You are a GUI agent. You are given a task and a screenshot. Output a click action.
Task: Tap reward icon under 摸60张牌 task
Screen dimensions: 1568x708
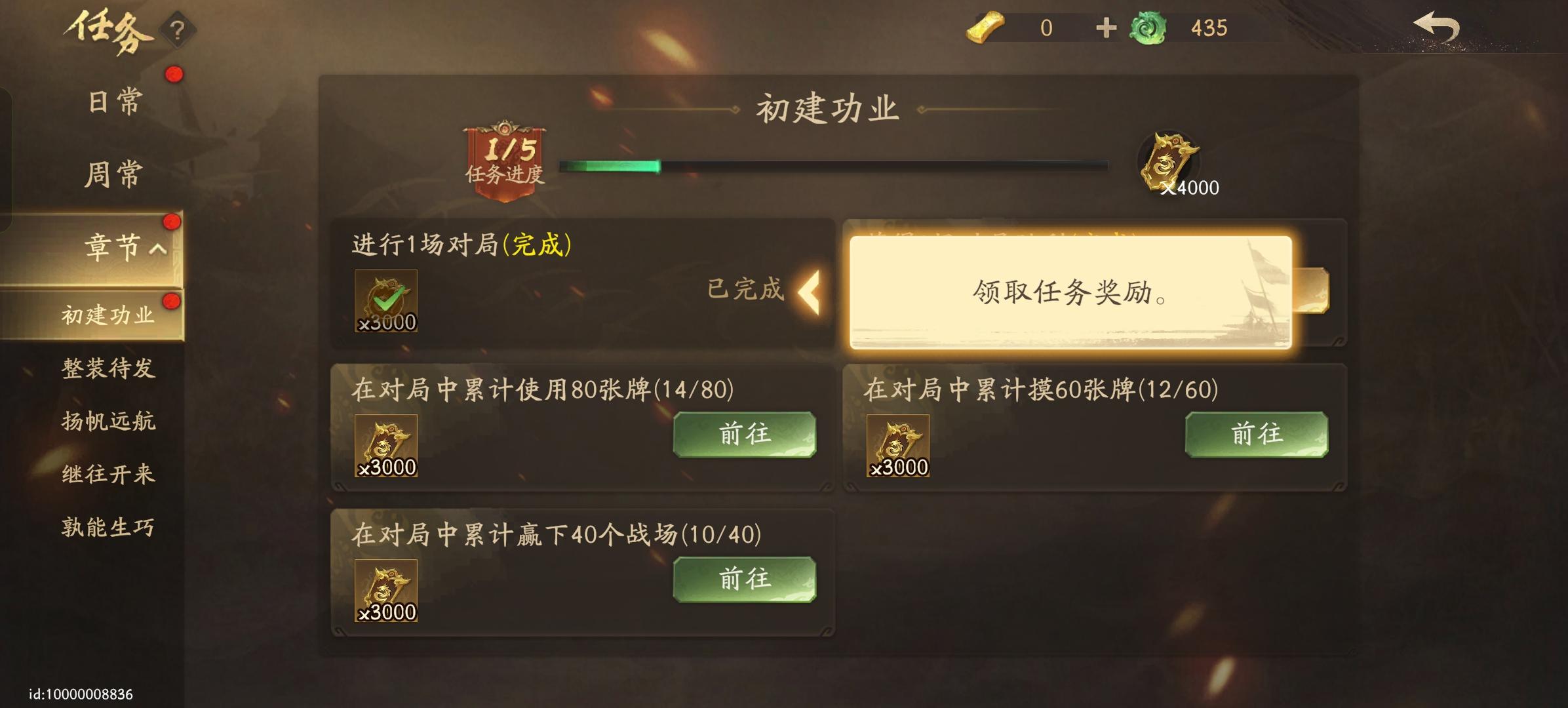pos(898,446)
